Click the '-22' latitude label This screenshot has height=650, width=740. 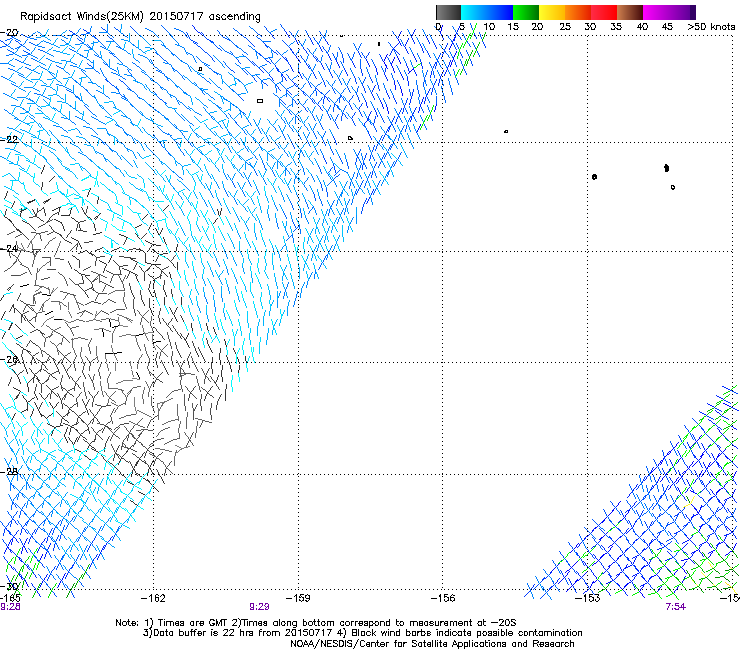click(9, 140)
